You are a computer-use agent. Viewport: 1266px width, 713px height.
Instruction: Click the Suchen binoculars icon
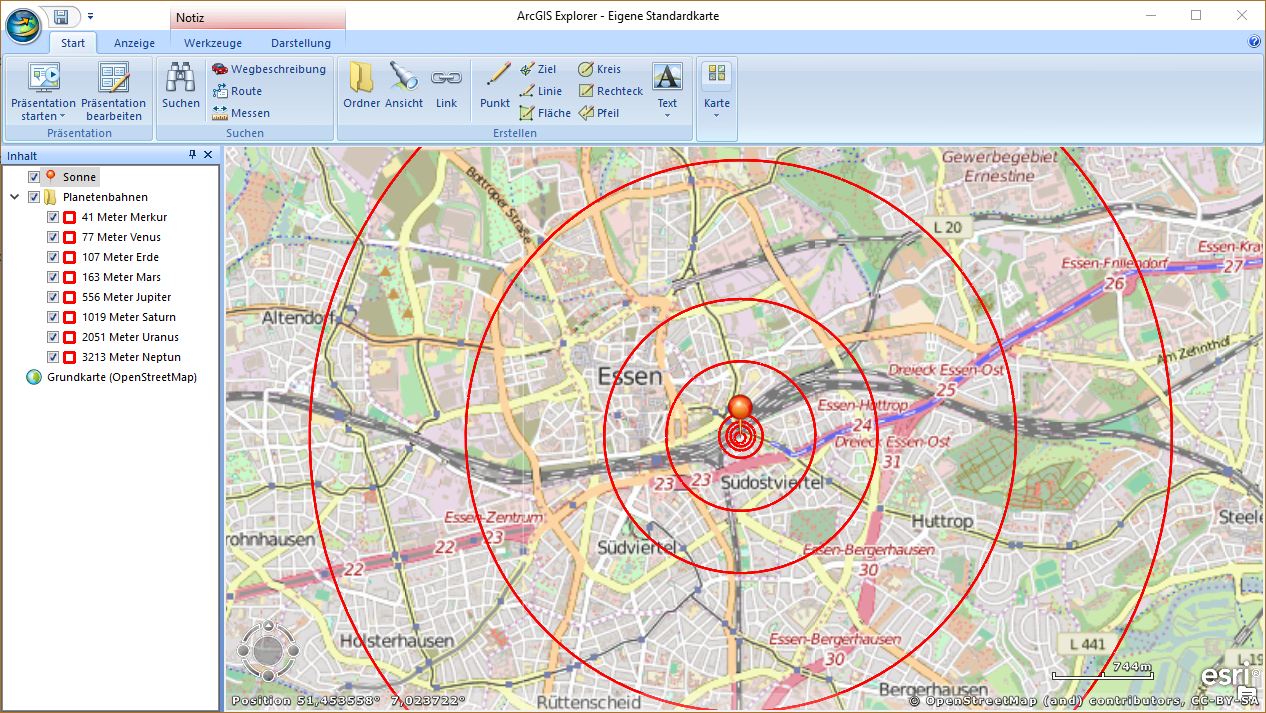tap(181, 79)
